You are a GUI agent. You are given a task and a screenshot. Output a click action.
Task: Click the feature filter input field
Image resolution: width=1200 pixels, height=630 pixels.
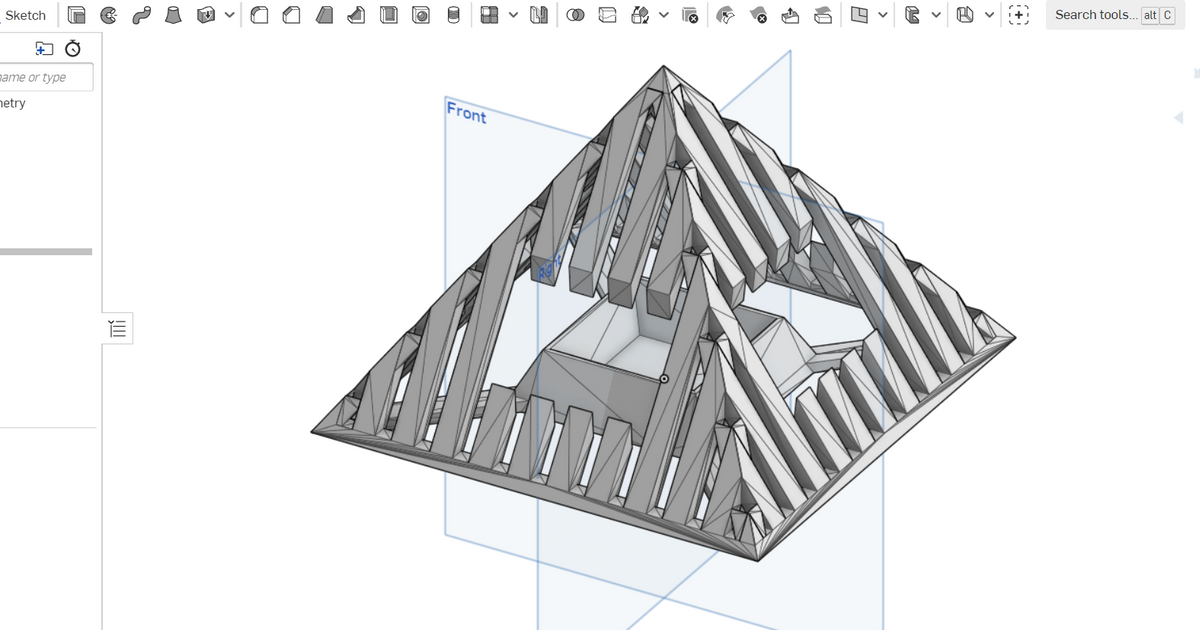45,76
